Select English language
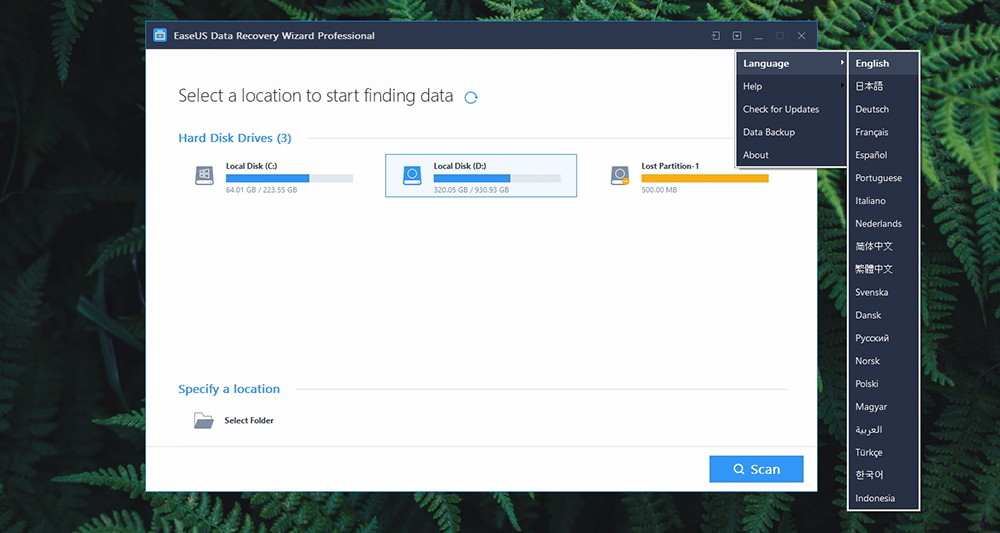This screenshot has height=533, width=1000. point(883,63)
